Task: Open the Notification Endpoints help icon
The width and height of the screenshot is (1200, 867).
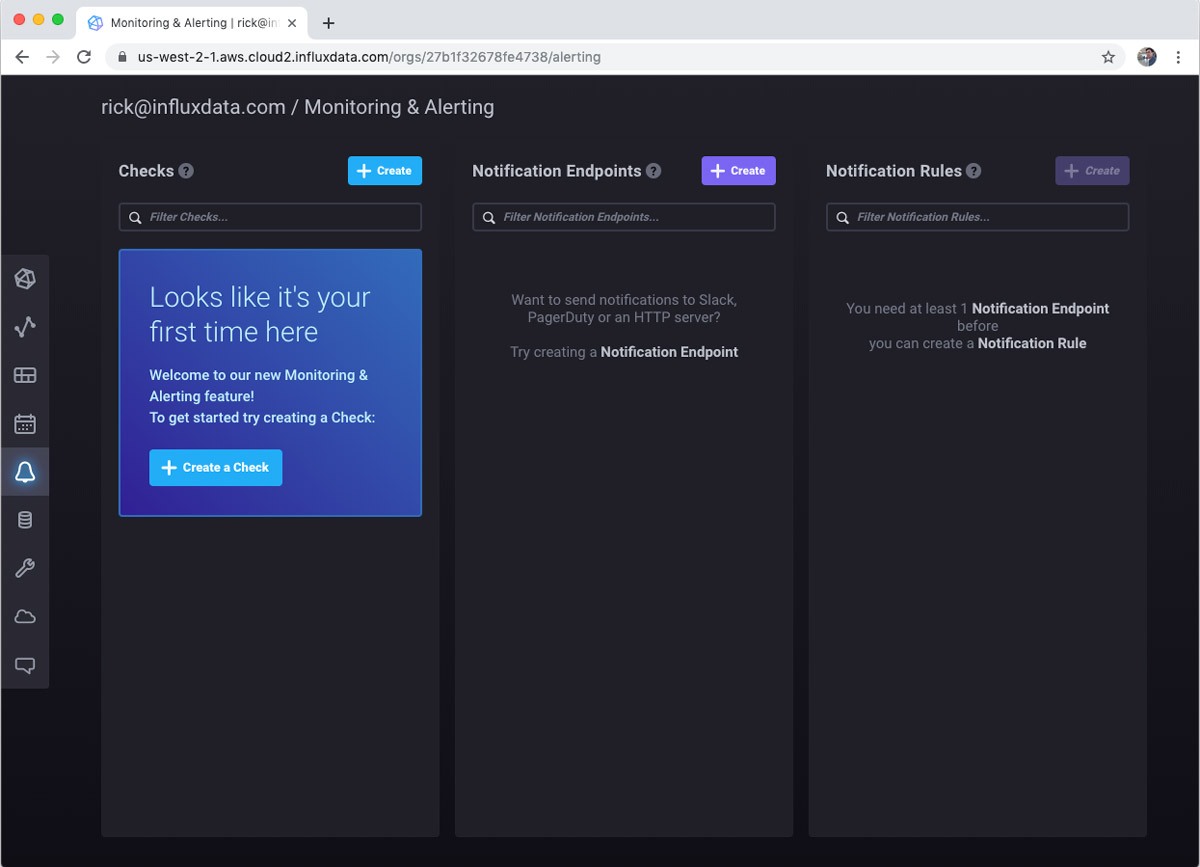Action: pos(654,171)
